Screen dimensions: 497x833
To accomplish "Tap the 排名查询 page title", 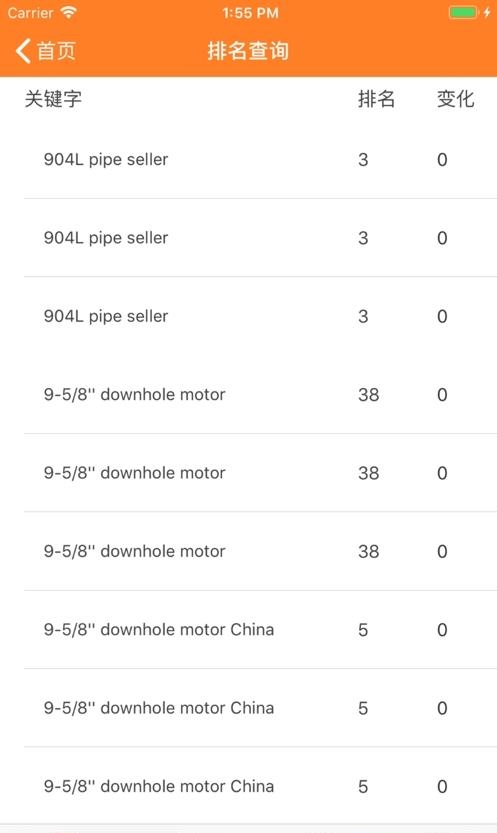I will [248, 51].
